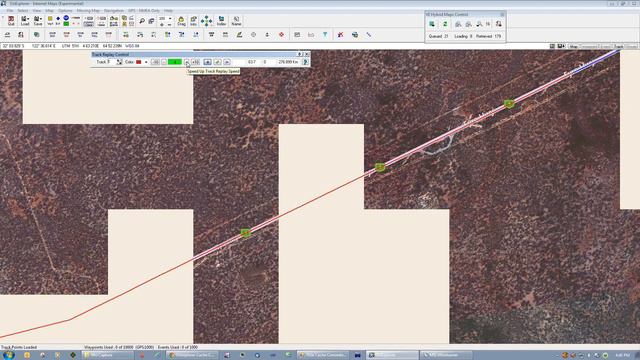640x360 pixels.
Task: Click the red cross target icon in second toolbar
Action: tap(281, 35)
